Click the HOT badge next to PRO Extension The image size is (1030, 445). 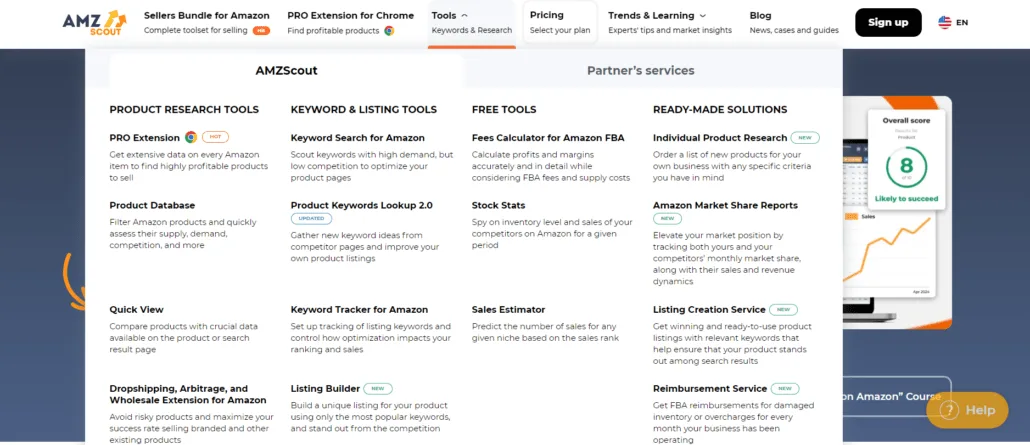[215, 137]
